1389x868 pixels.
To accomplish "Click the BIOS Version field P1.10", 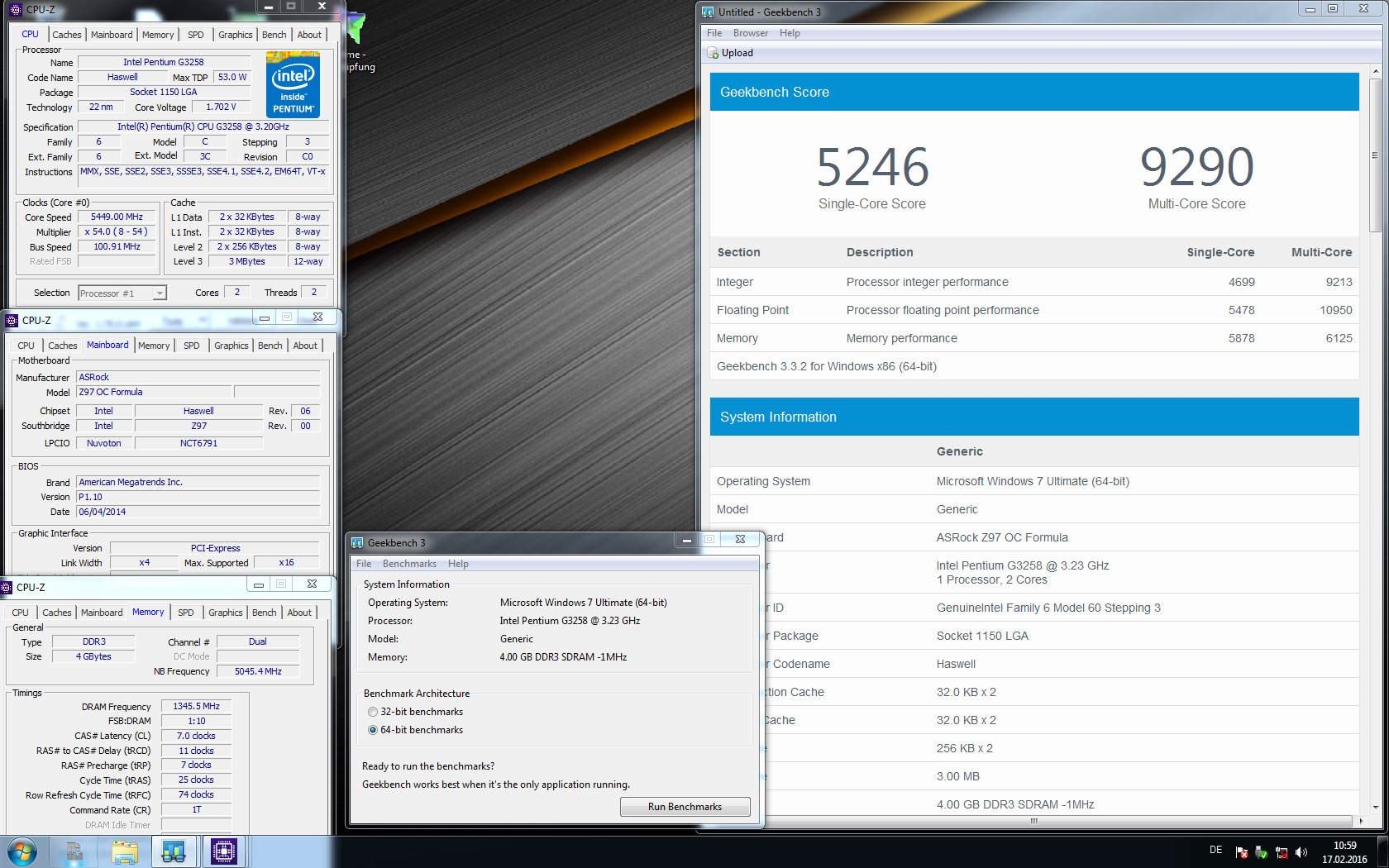I will tap(198, 497).
